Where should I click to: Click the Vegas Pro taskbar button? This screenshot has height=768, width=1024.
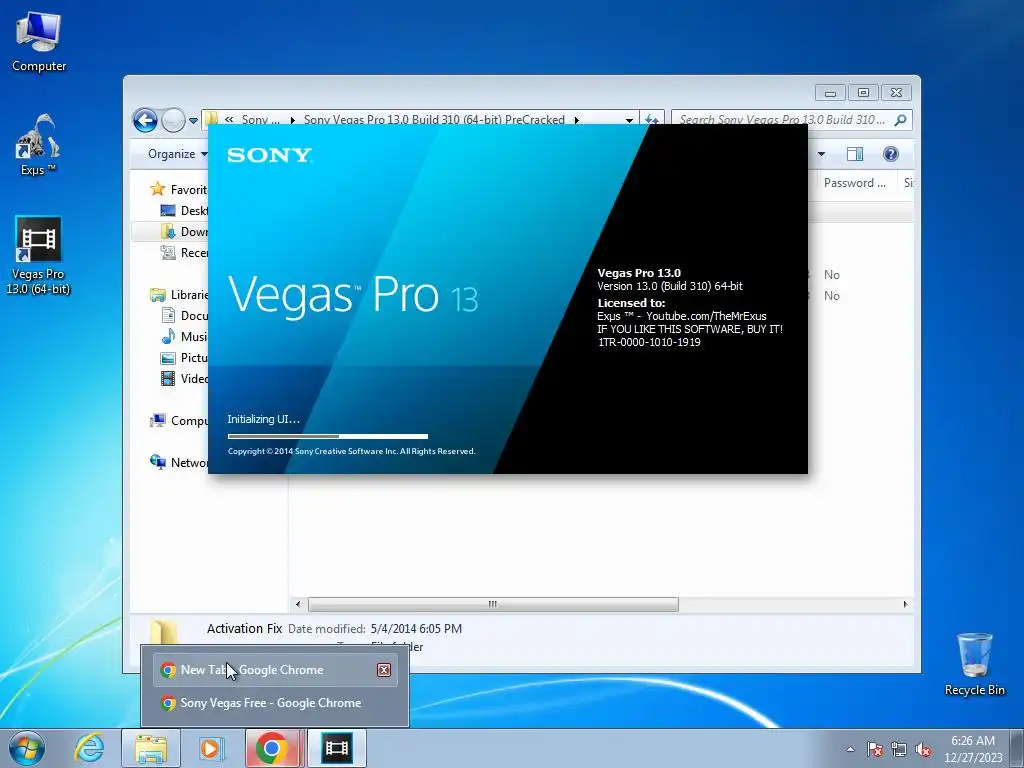336,748
